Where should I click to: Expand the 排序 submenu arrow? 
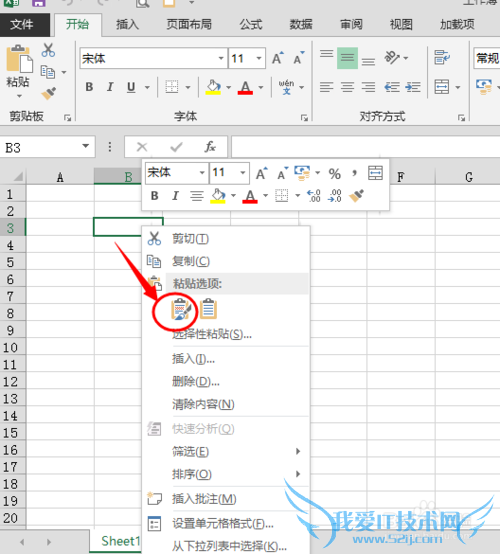click(x=298, y=474)
